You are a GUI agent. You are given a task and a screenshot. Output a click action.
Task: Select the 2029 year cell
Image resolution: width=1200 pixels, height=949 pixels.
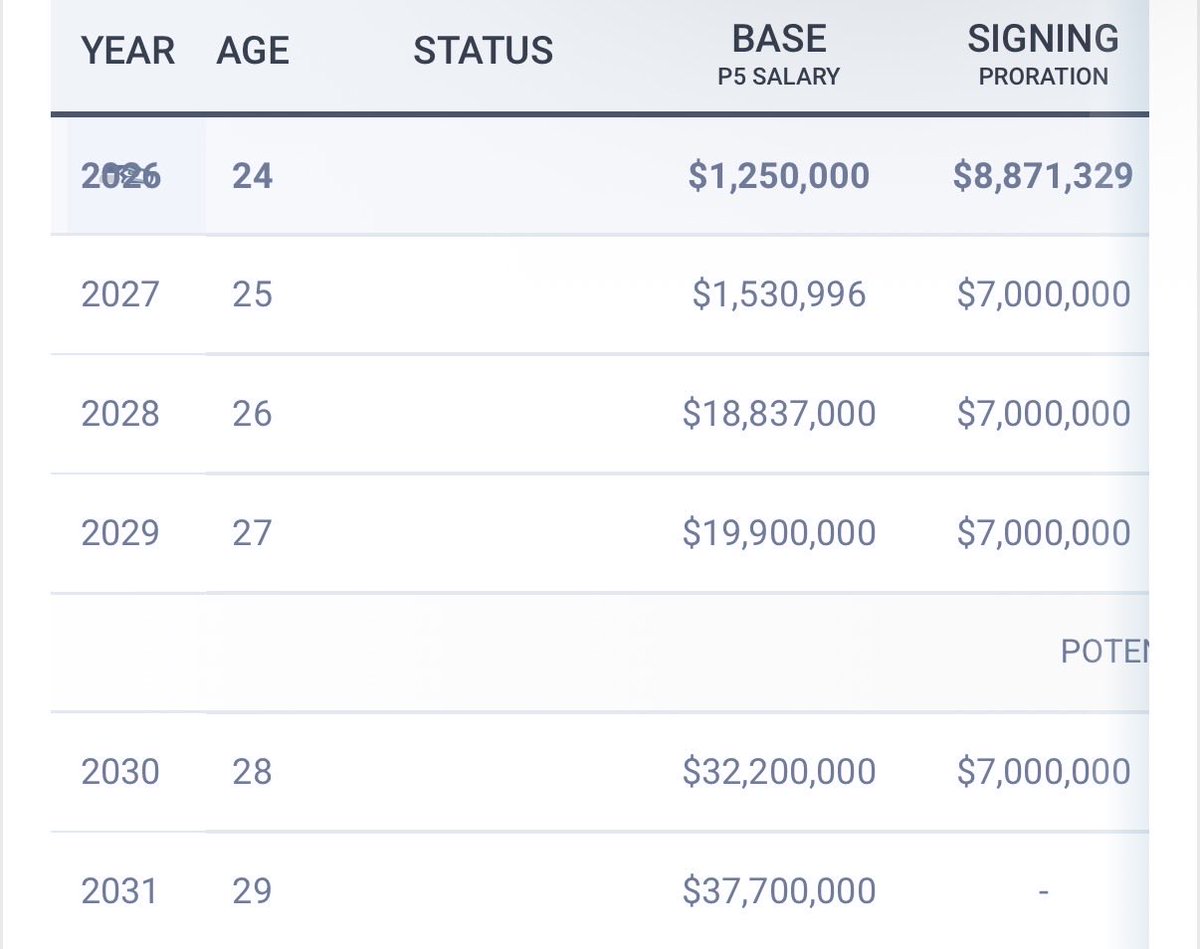click(120, 532)
